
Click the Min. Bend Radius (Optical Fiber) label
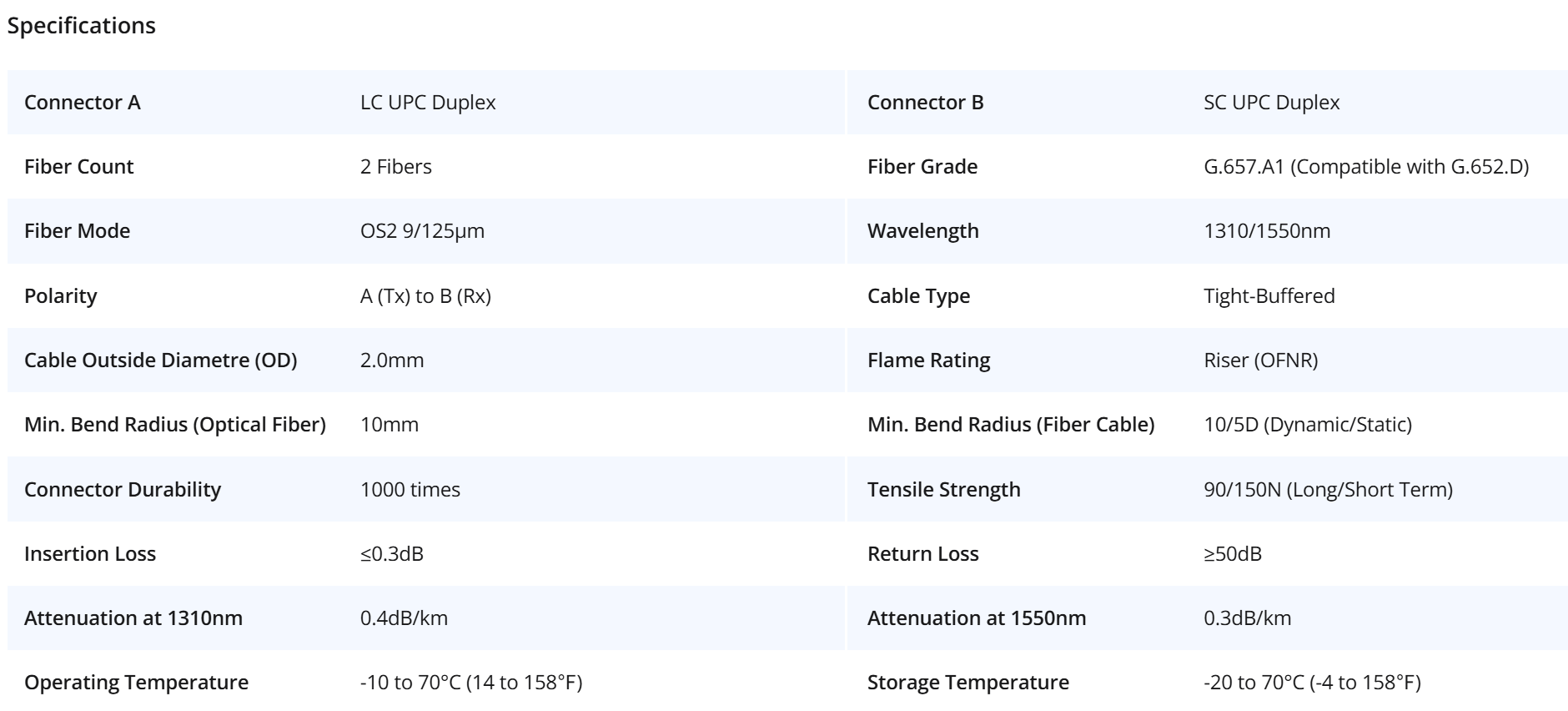pyautogui.click(x=175, y=425)
